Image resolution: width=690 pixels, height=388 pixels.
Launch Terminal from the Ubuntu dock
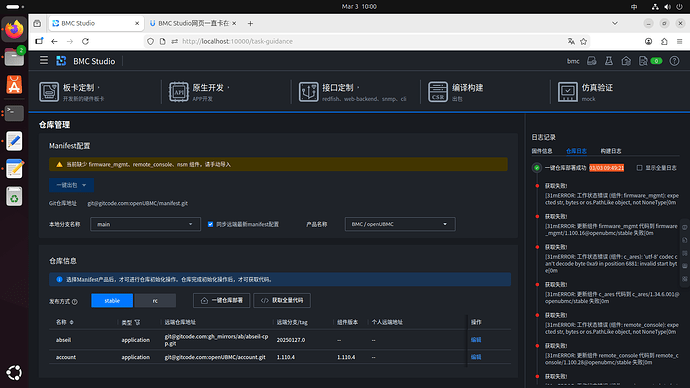14,113
